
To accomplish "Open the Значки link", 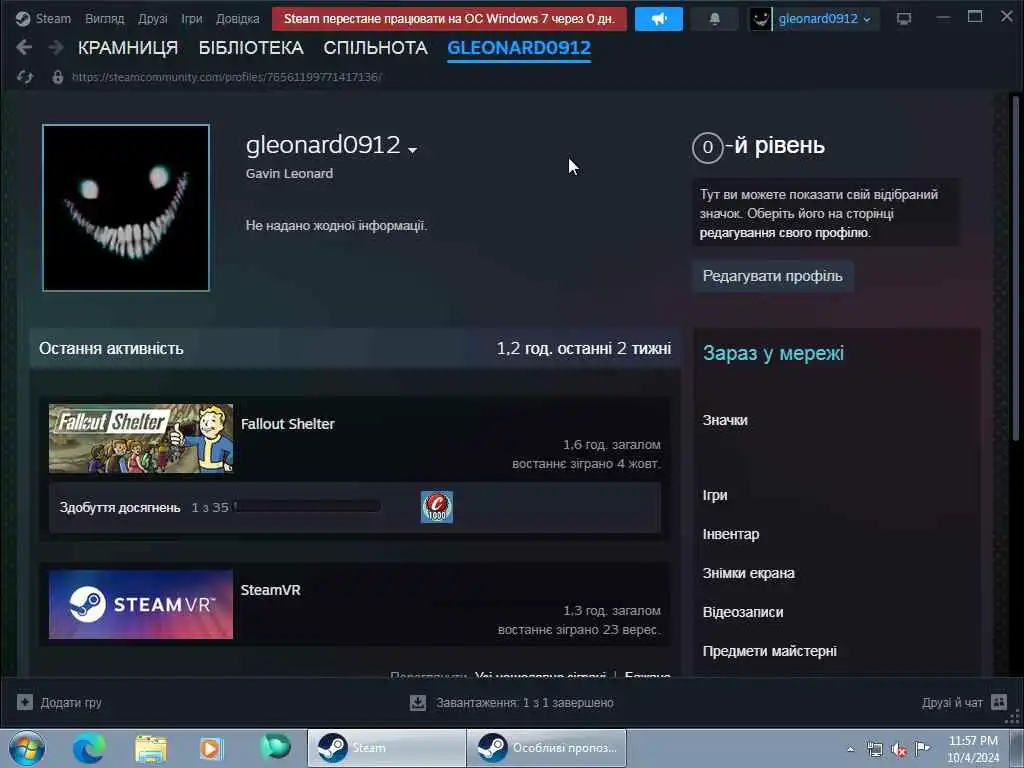I will tap(725, 420).
